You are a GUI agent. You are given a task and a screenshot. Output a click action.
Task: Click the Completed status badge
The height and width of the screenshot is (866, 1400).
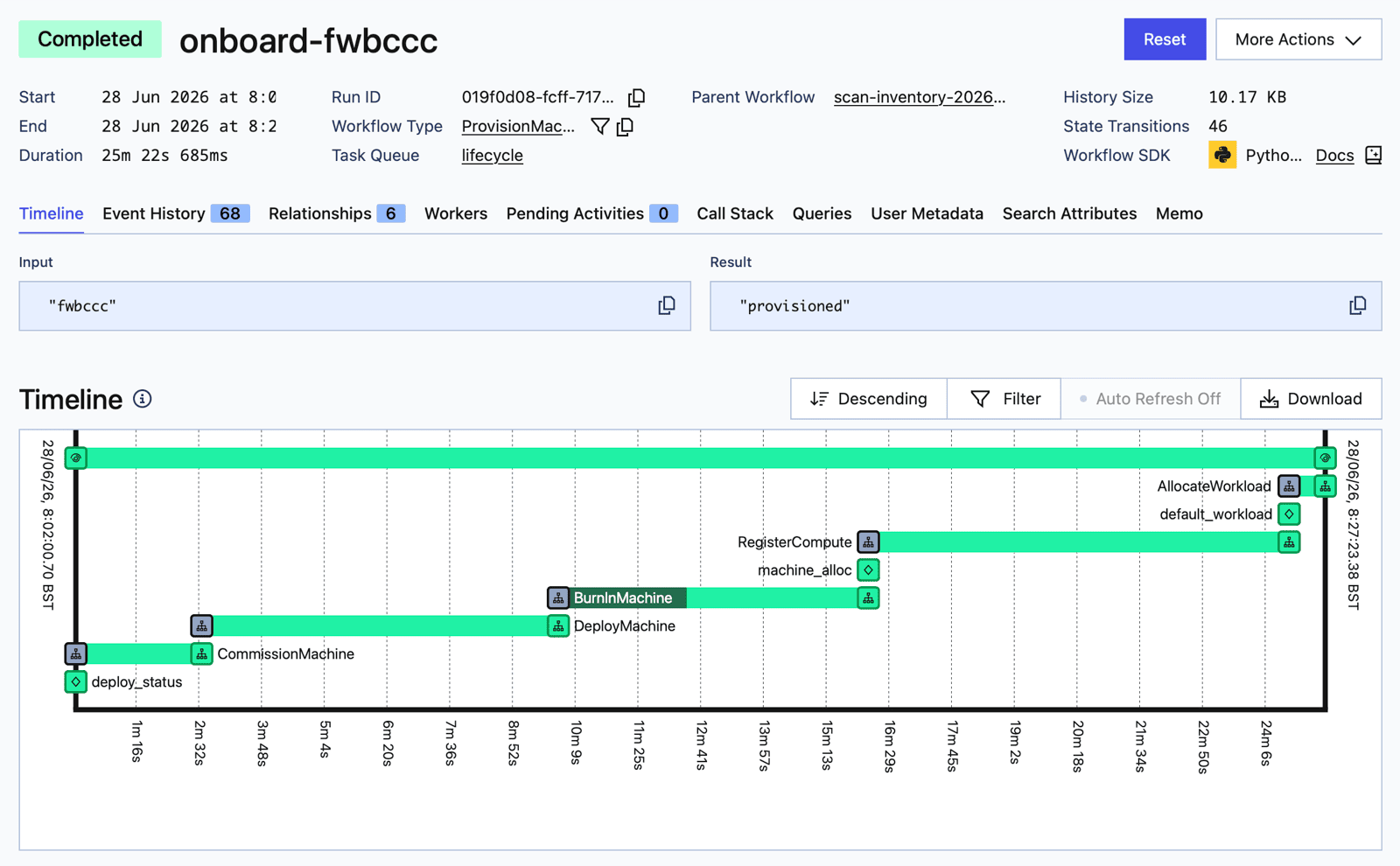90,39
